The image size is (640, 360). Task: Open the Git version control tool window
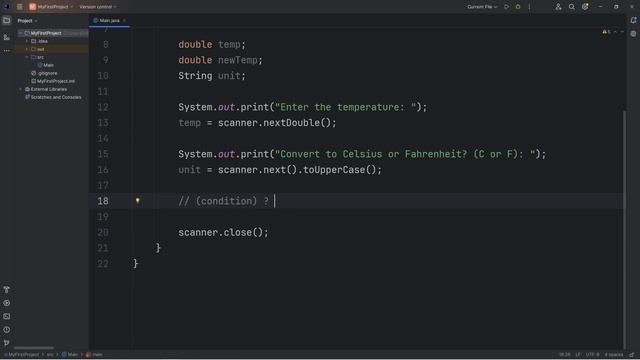7,343
